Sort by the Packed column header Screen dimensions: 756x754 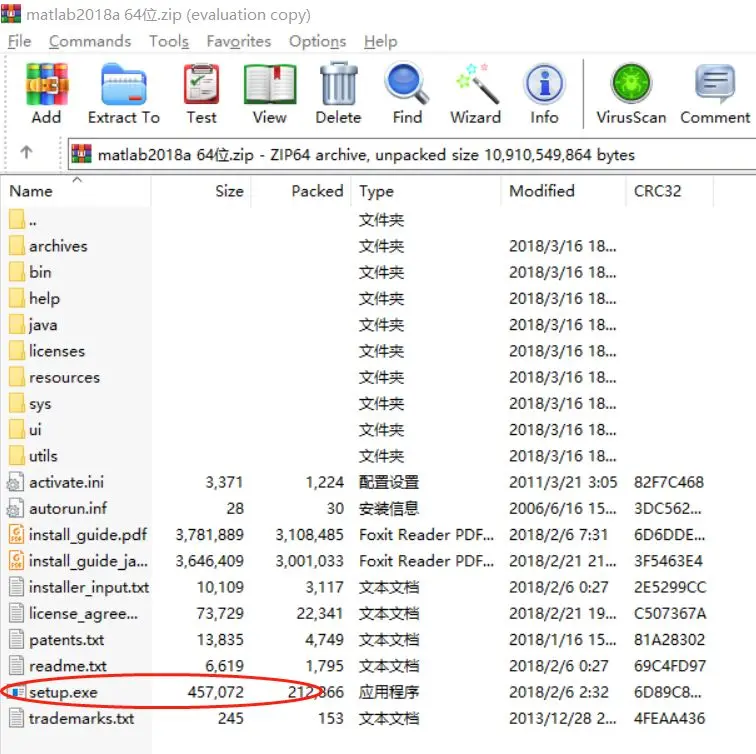(301, 191)
